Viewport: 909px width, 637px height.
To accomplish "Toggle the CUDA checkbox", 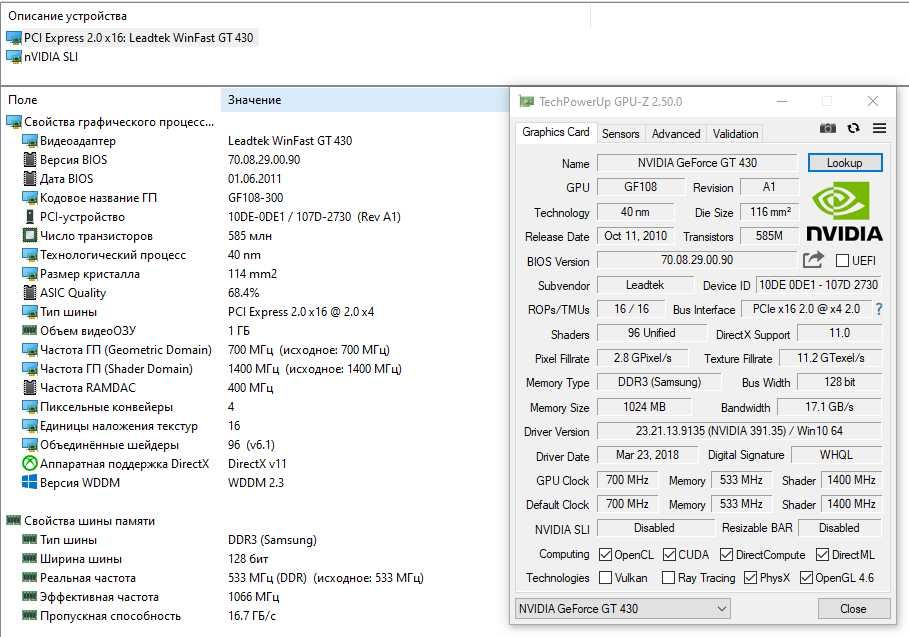I will (x=669, y=555).
